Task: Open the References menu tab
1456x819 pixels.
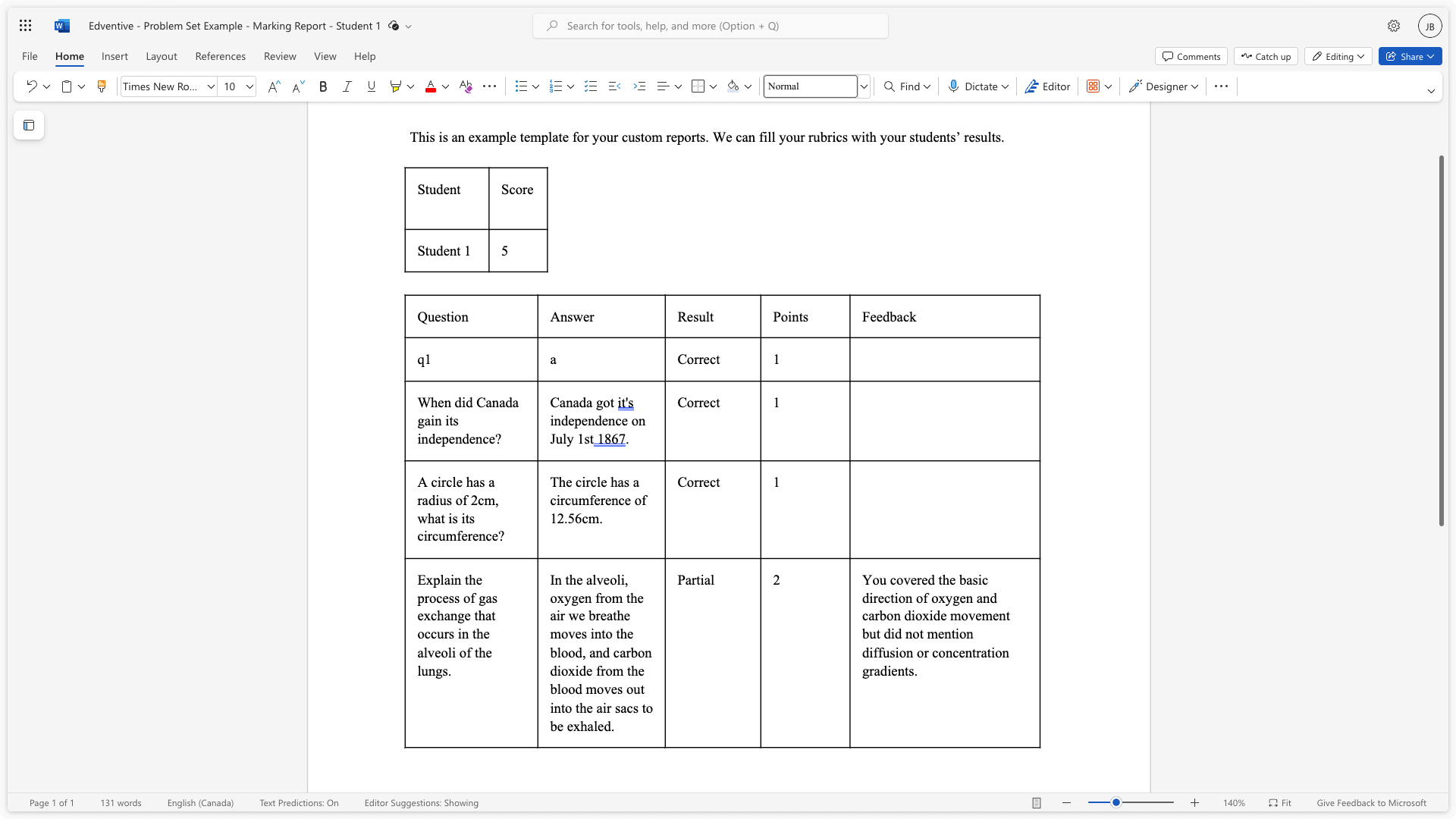Action: (x=220, y=56)
